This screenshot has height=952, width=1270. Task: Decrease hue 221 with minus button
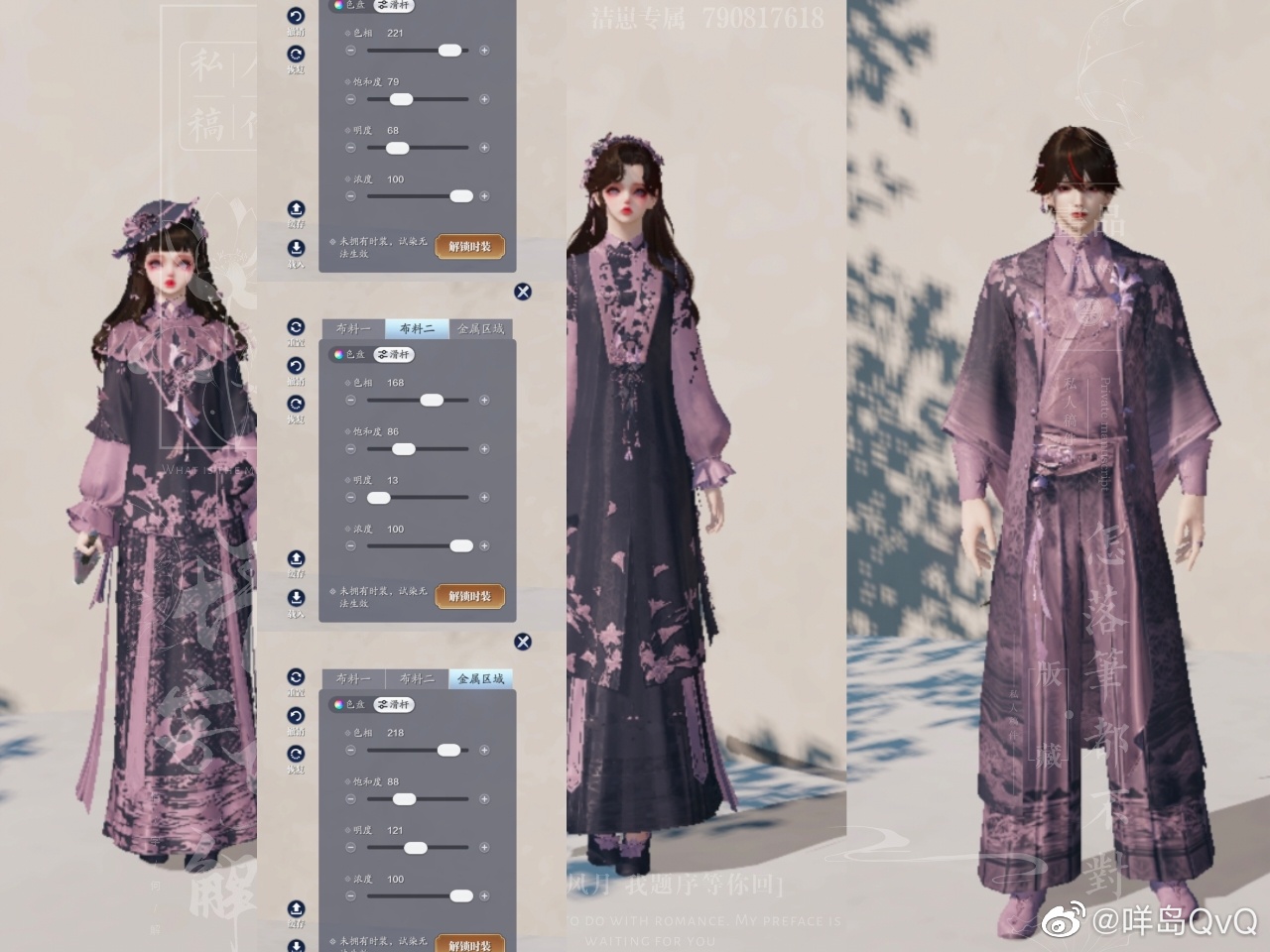tap(350, 51)
